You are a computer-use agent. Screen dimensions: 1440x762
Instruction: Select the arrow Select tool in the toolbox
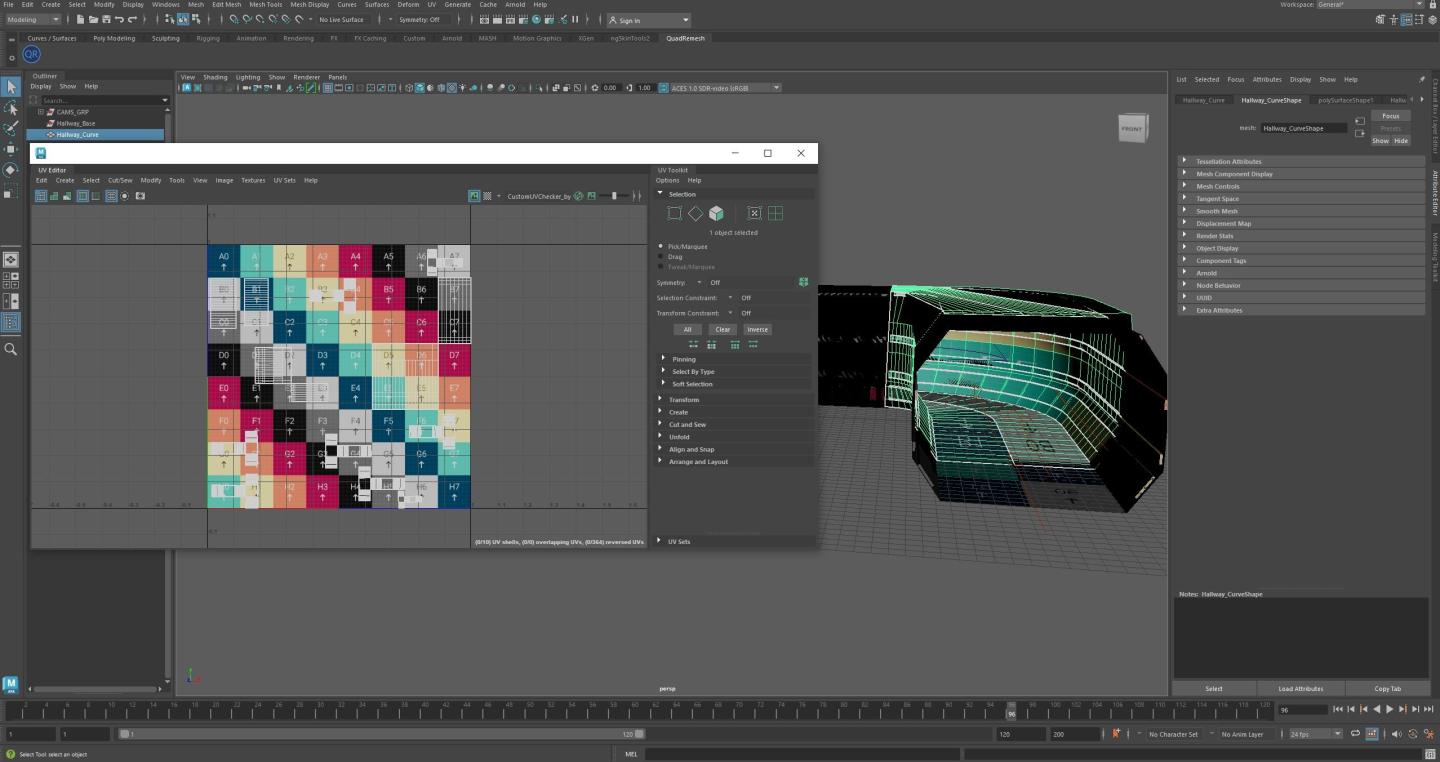[11, 87]
